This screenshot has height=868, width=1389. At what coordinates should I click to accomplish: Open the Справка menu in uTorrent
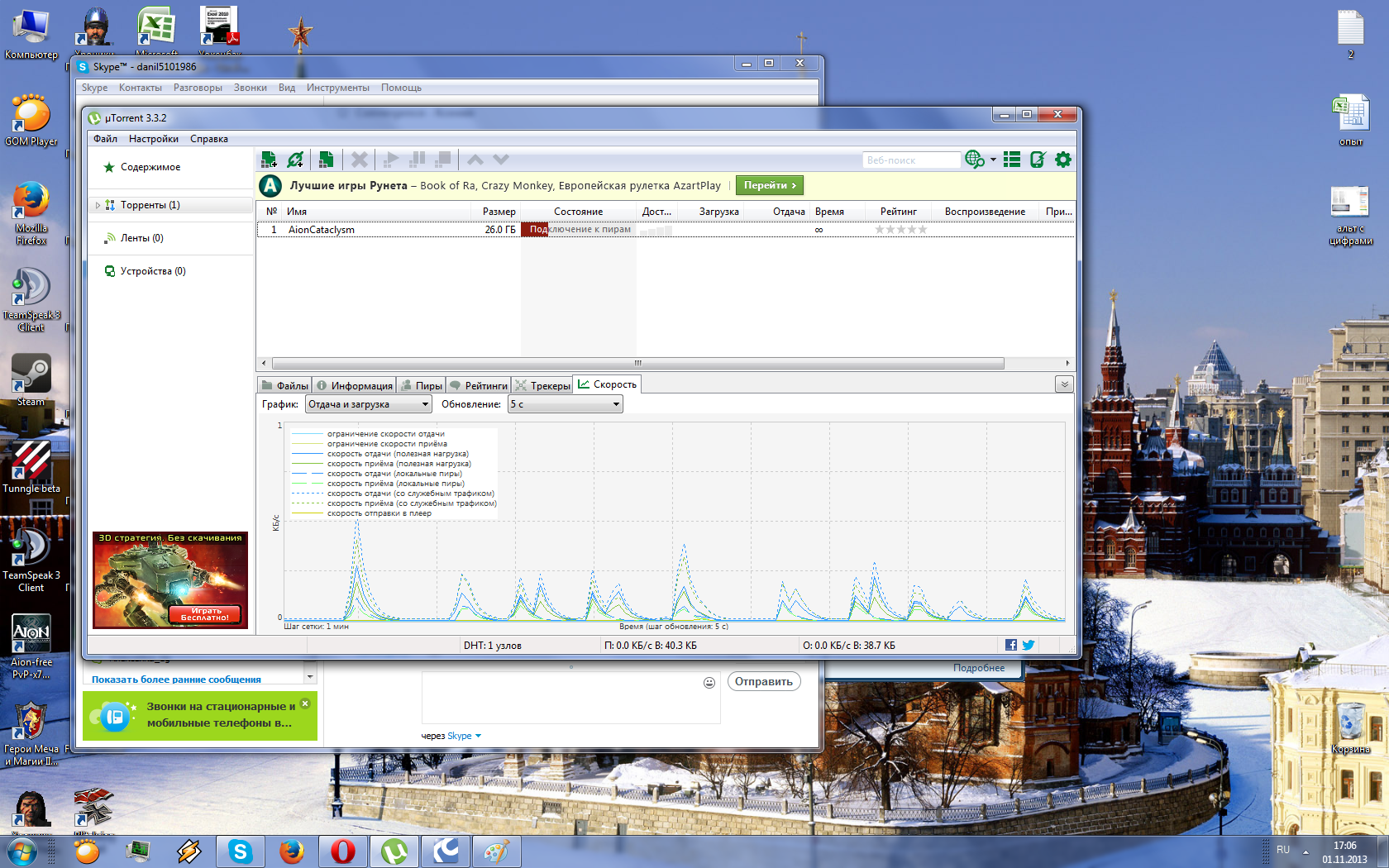[x=209, y=139]
